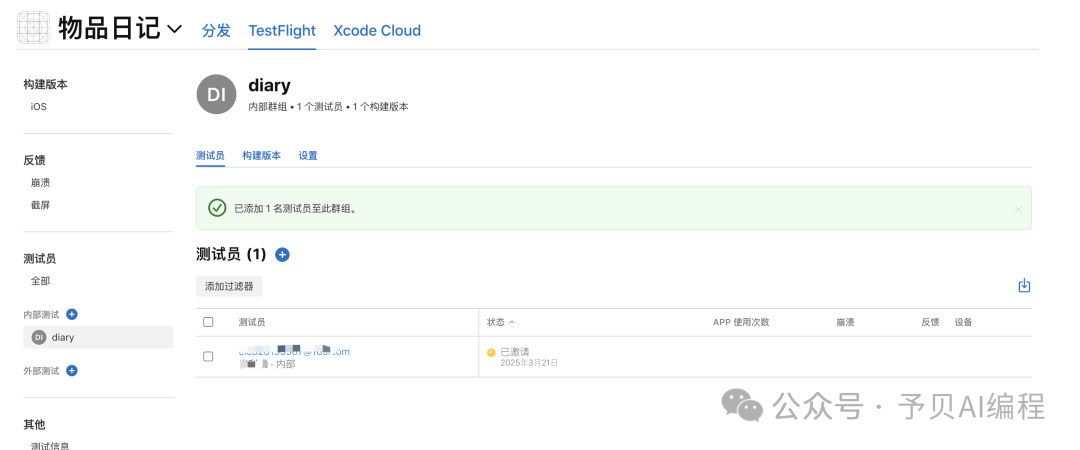Open the 设置 sub-tab
The image size is (1080, 450).
[x=308, y=156]
